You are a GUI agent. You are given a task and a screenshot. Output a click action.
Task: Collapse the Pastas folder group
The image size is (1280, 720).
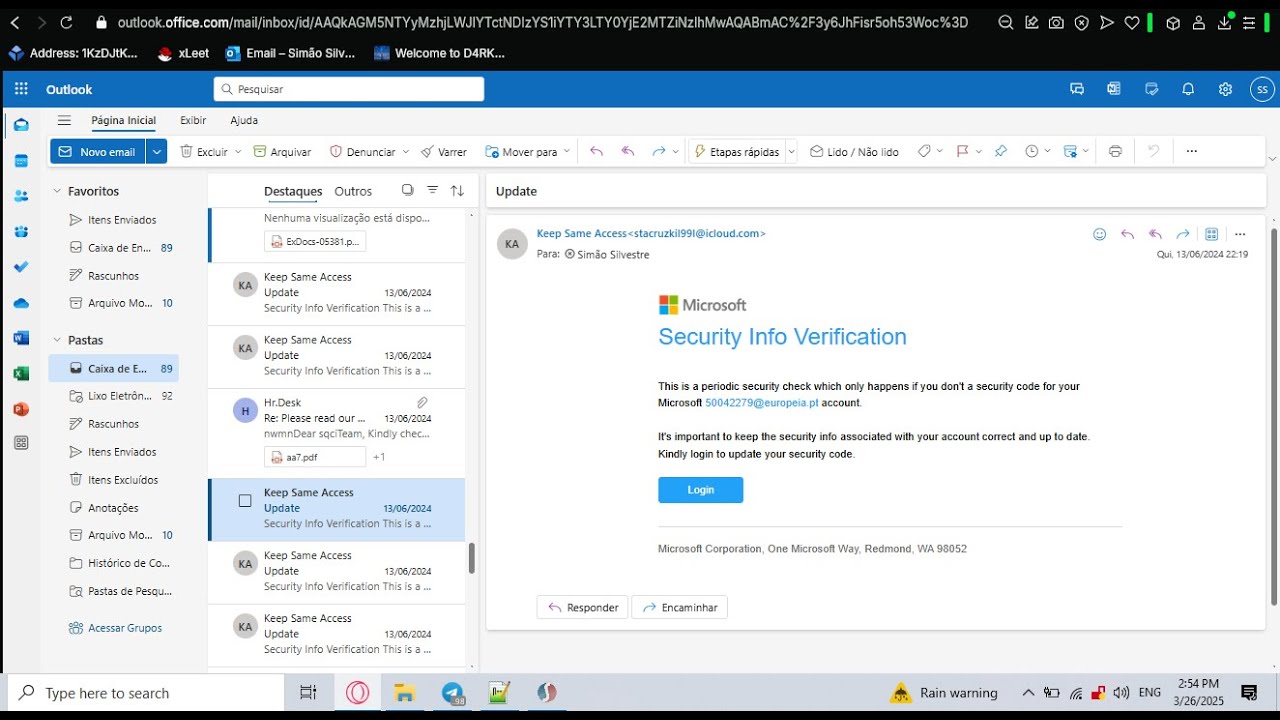point(57,340)
